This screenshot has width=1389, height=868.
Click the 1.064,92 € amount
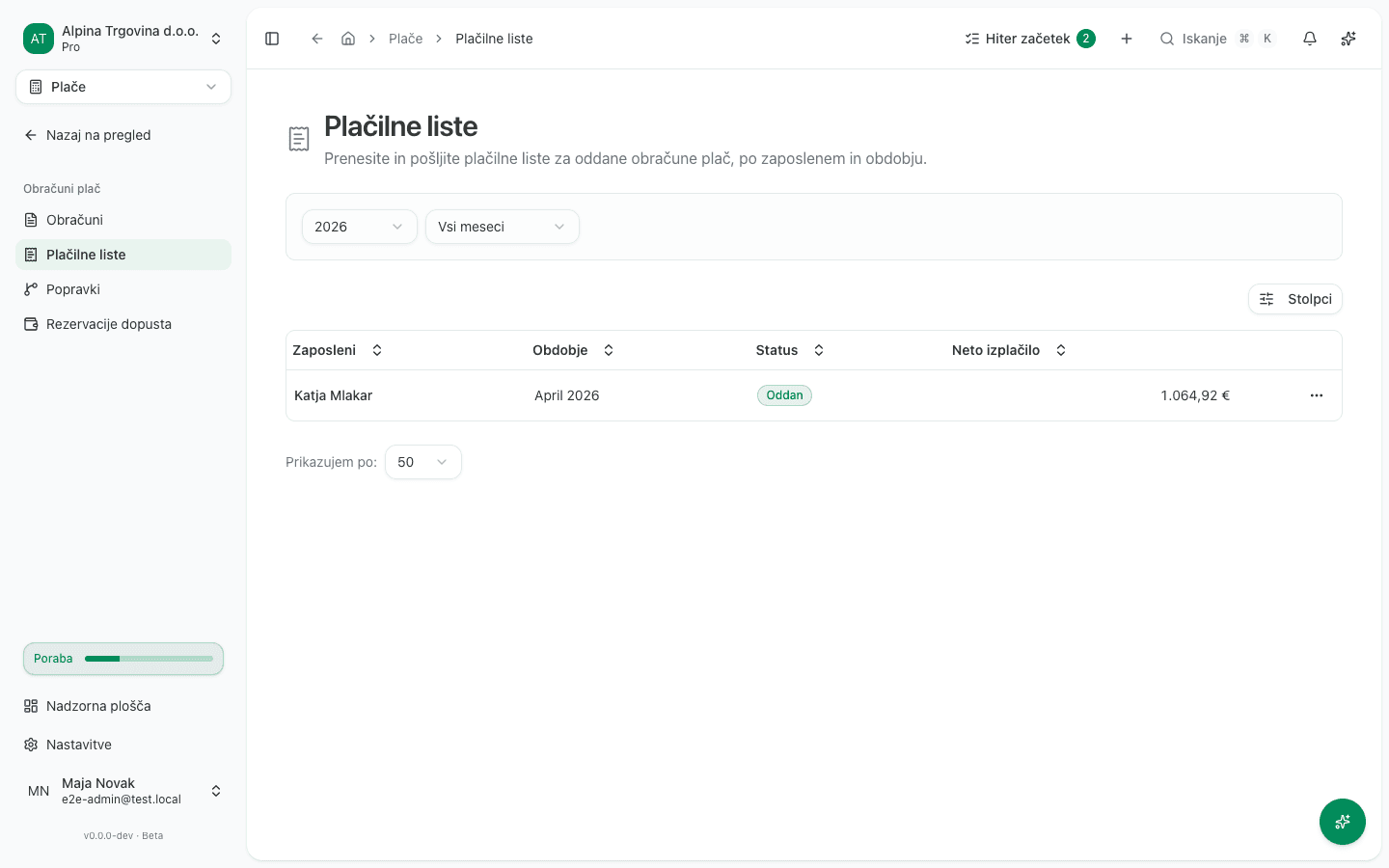(1195, 395)
